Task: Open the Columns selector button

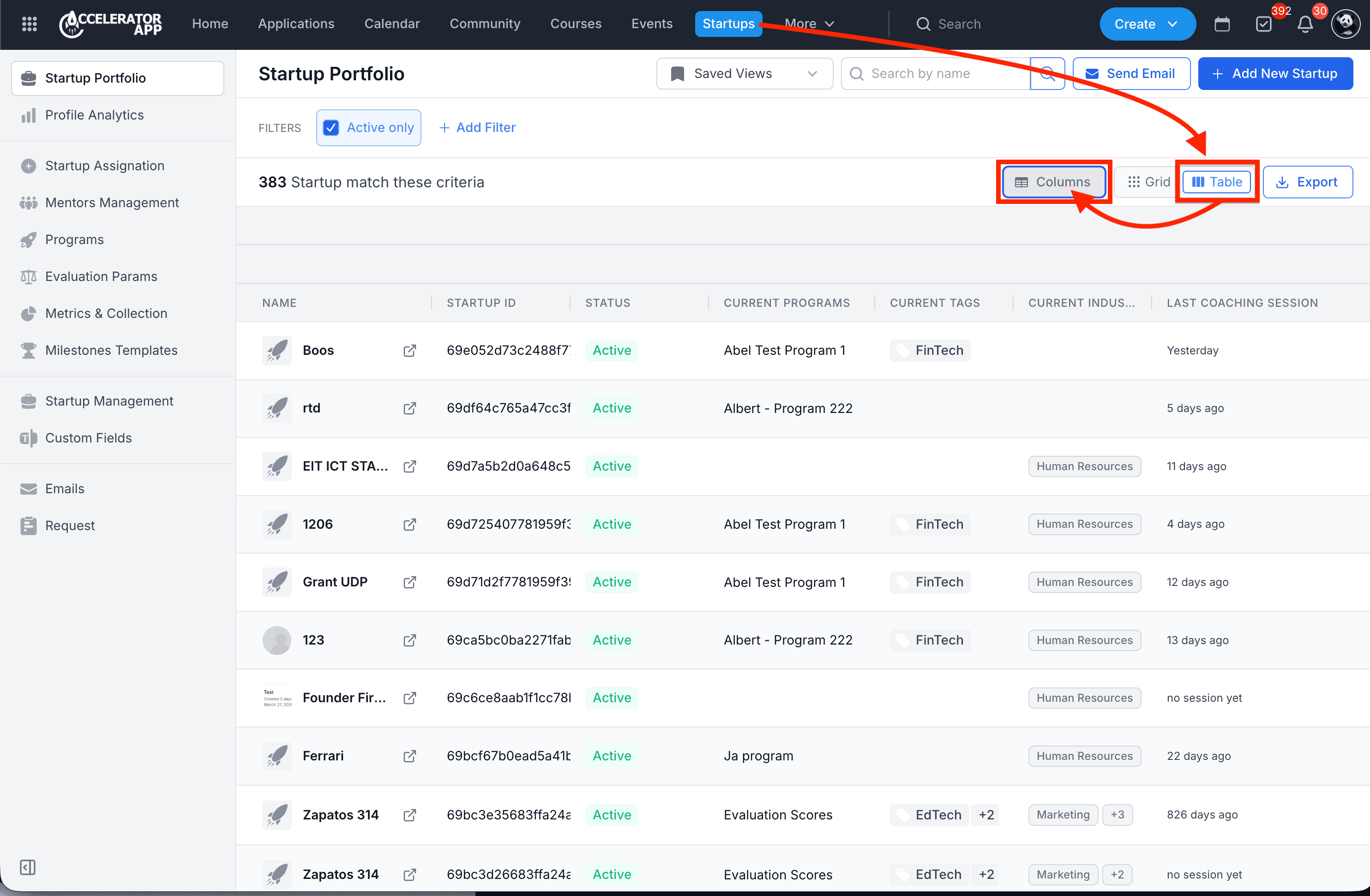Action: 1053,182
